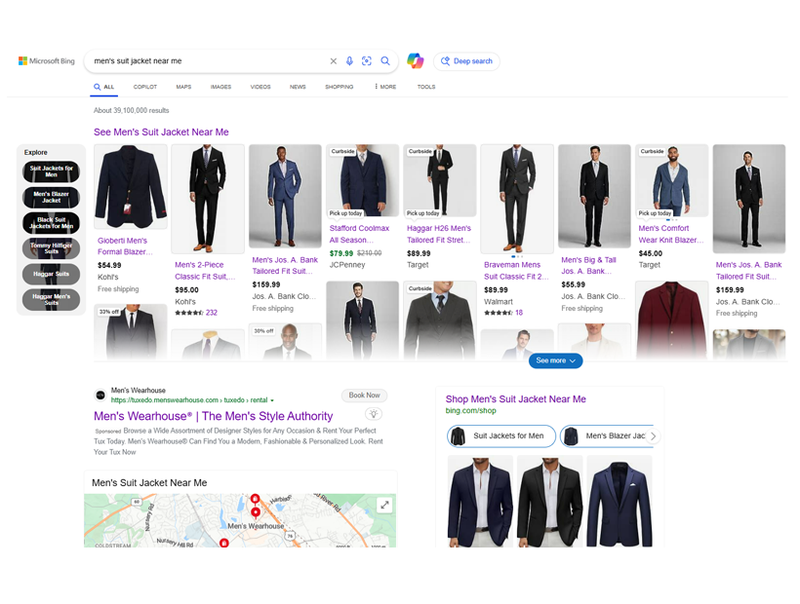
Task: Expand the map with the arrows icon
Action: click(385, 505)
